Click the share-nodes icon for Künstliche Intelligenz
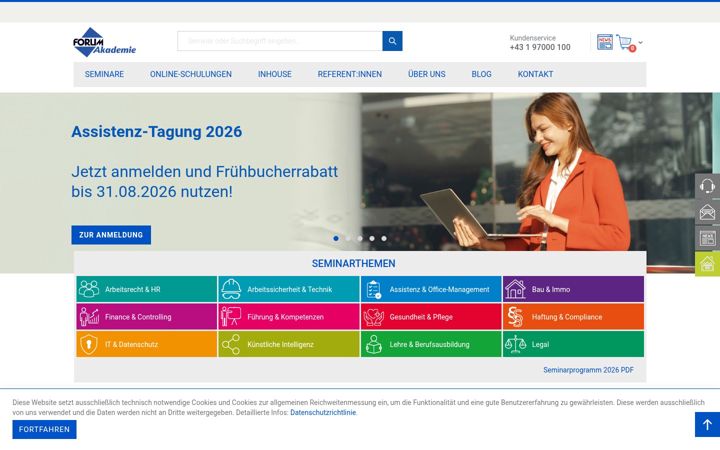Viewport: 720px width, 450px height. coord(231,344)
